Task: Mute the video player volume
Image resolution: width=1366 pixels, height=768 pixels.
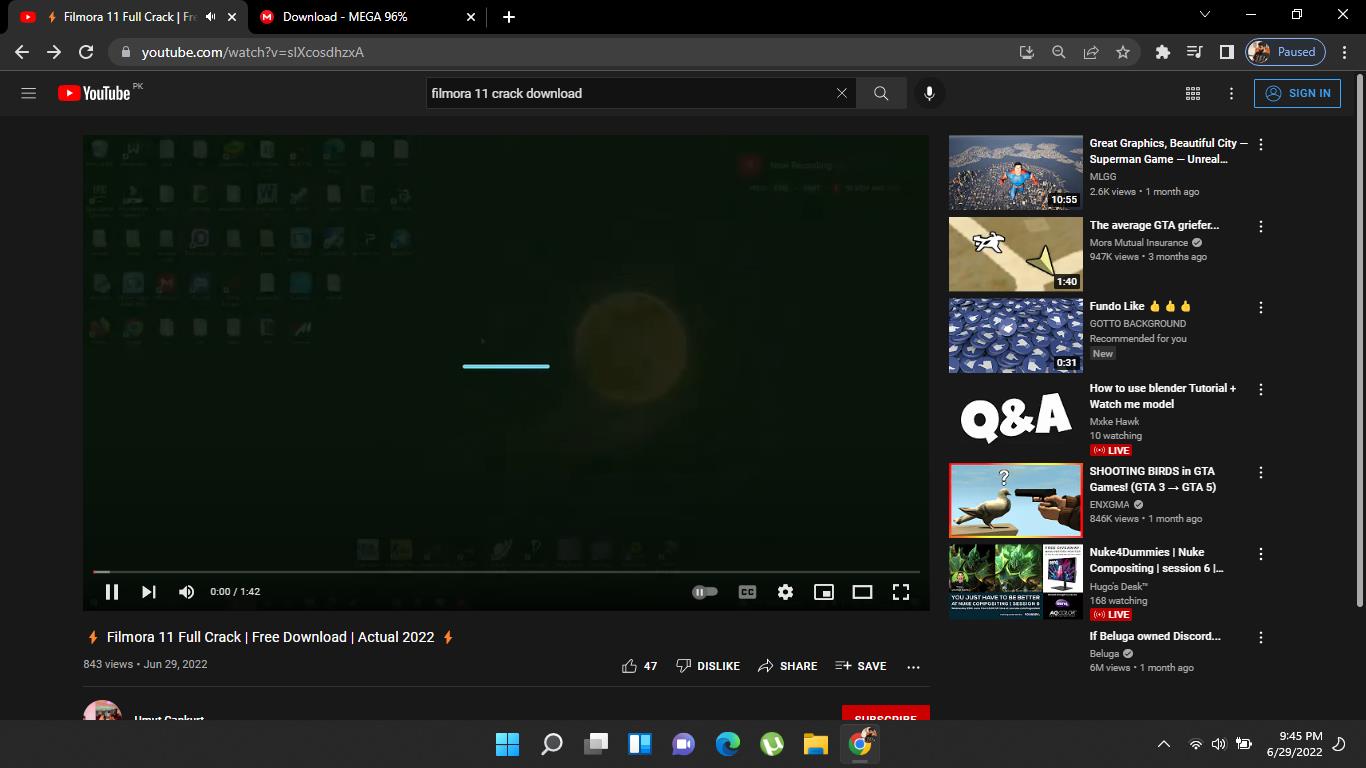Action: [x=186, y=592]
